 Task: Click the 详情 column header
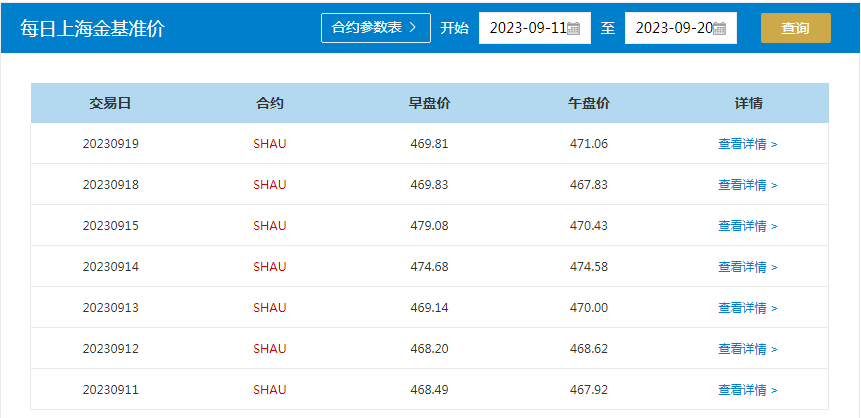(x=748, y=103)
